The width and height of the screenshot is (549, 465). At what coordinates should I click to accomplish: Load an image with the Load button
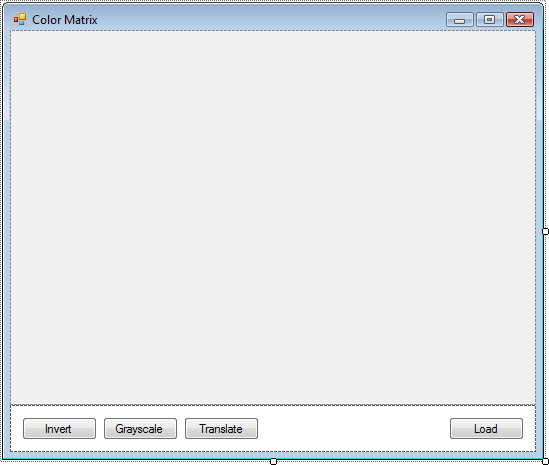pos(486,428)
